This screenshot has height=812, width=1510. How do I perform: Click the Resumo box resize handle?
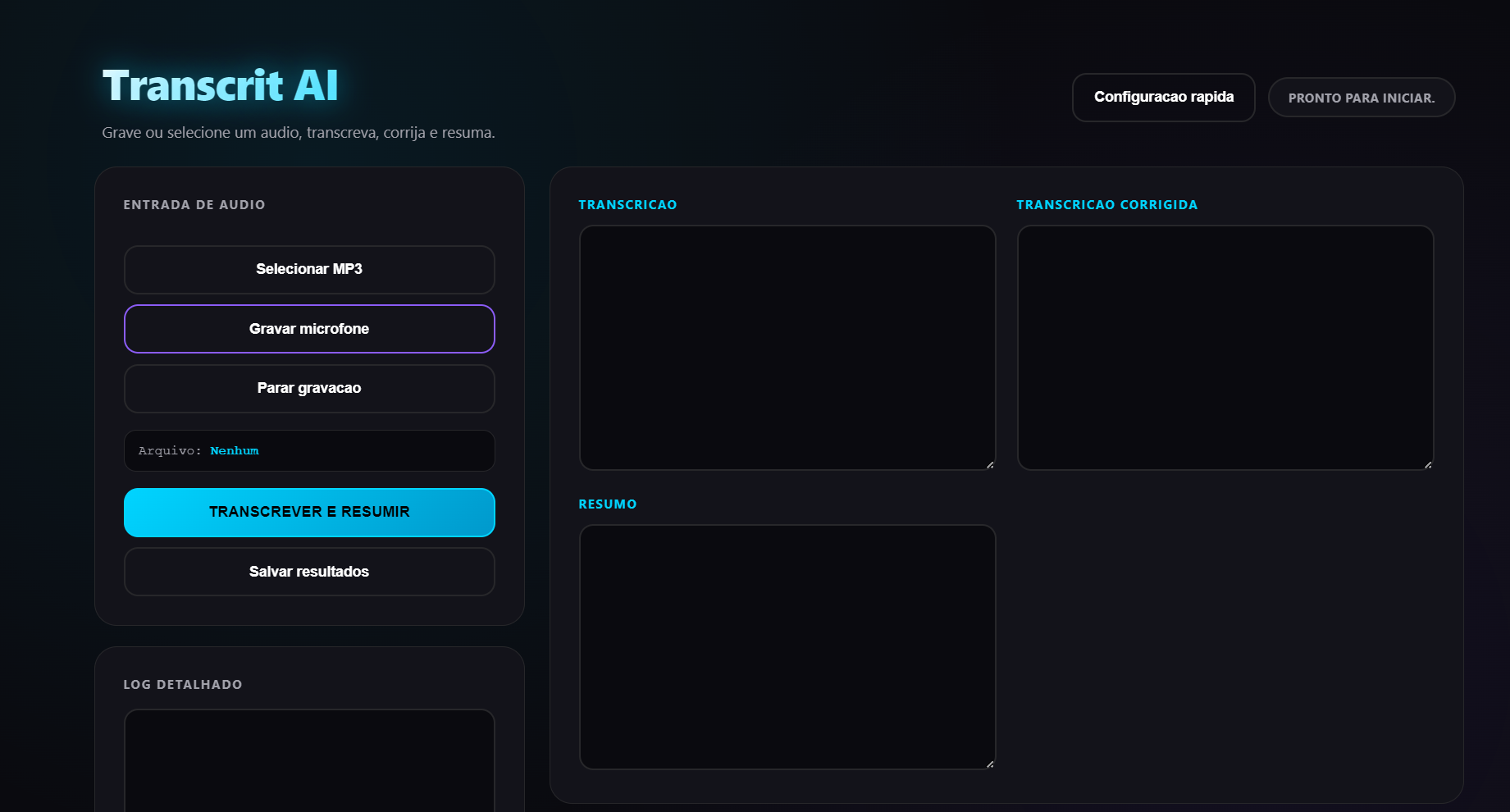(x=990, y=764)
